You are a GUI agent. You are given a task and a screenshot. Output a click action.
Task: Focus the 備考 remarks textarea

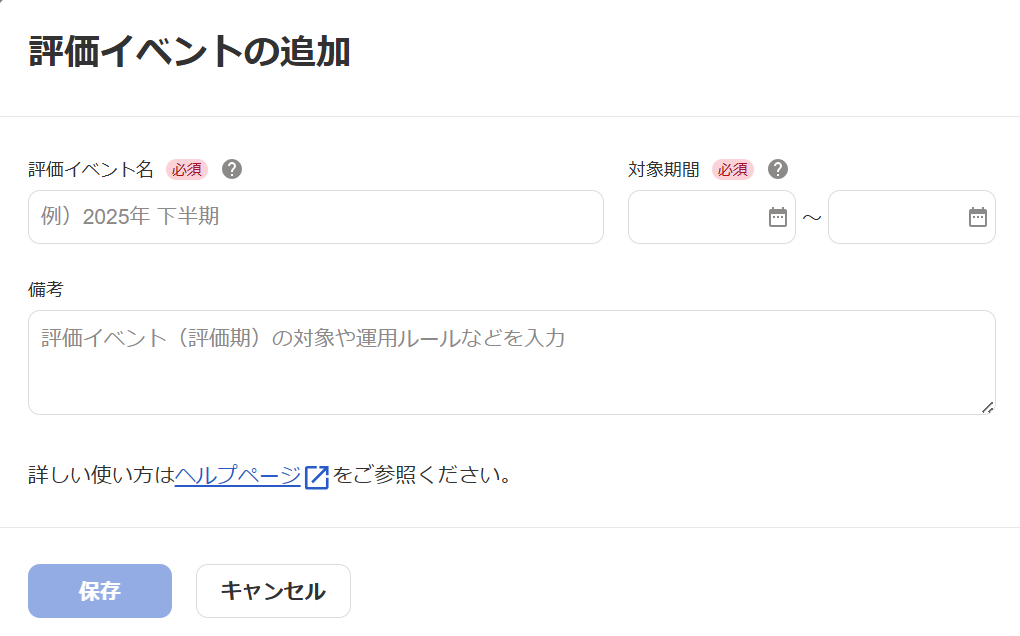(x=500, y=360)
